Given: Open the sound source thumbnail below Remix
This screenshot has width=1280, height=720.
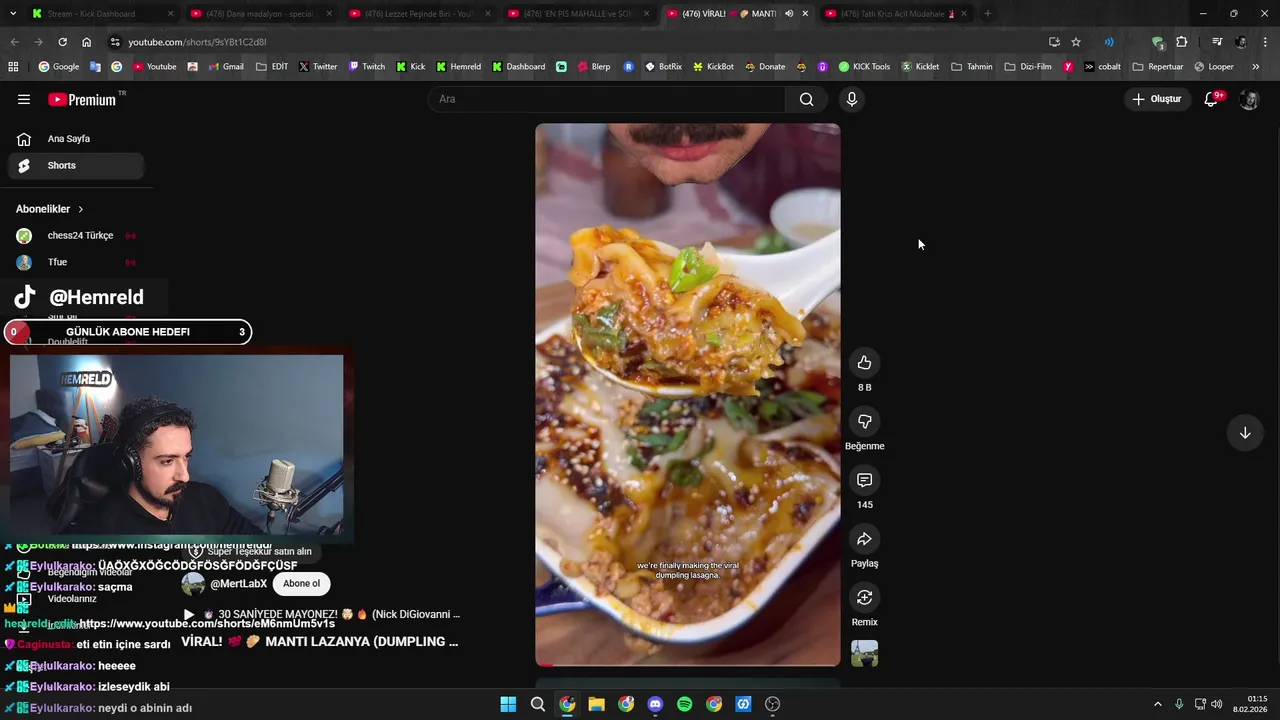Looking at the screenshot, I should (x=864, y=654).
